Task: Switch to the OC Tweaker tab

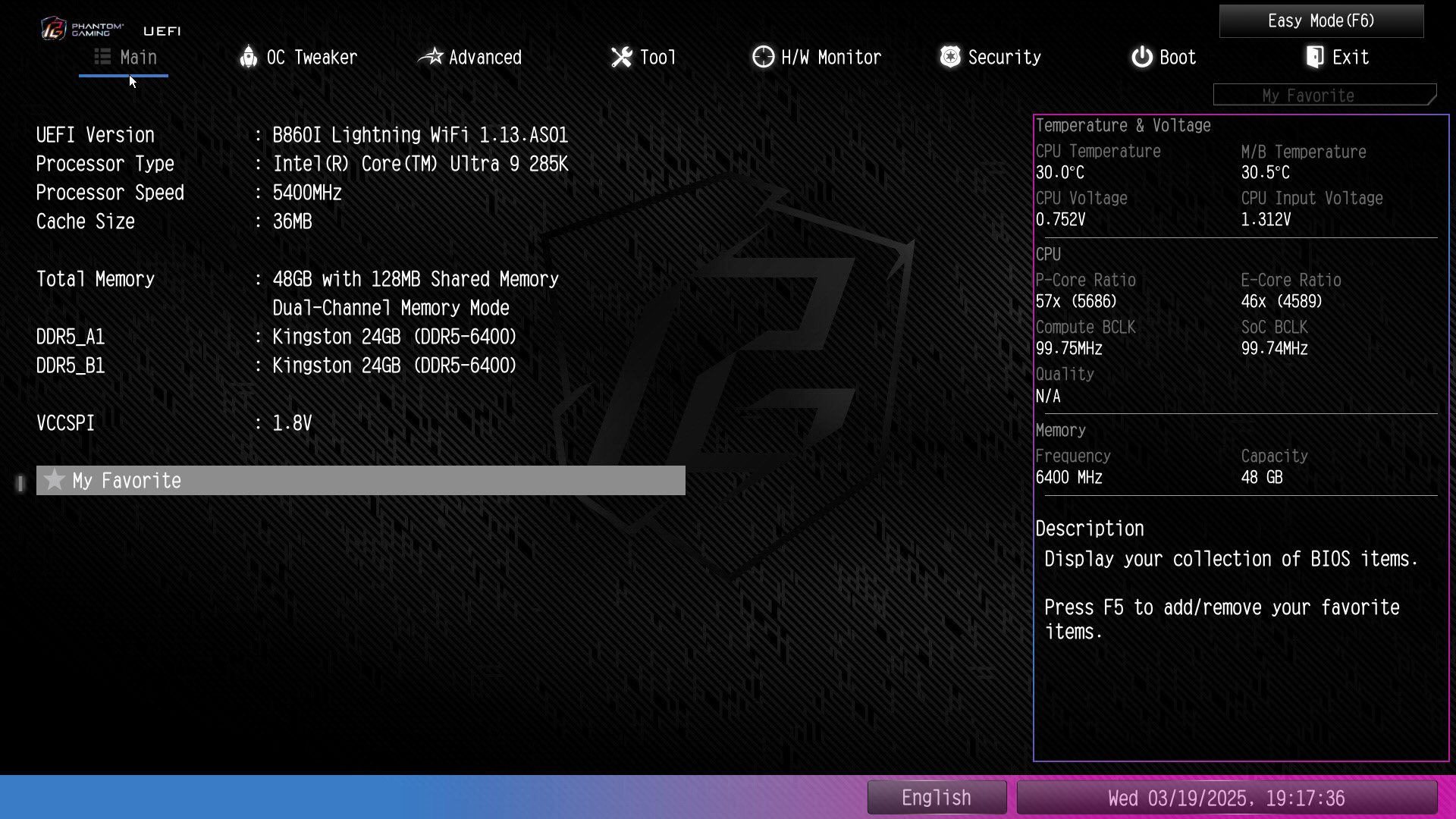Action: coord(298,58)
